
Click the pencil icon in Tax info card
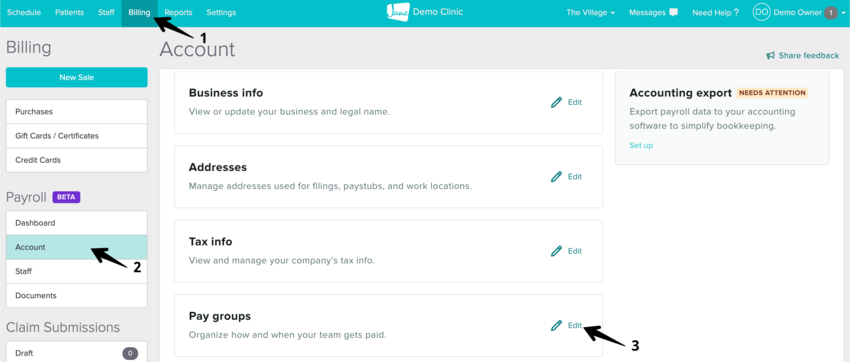pos(556,251)
